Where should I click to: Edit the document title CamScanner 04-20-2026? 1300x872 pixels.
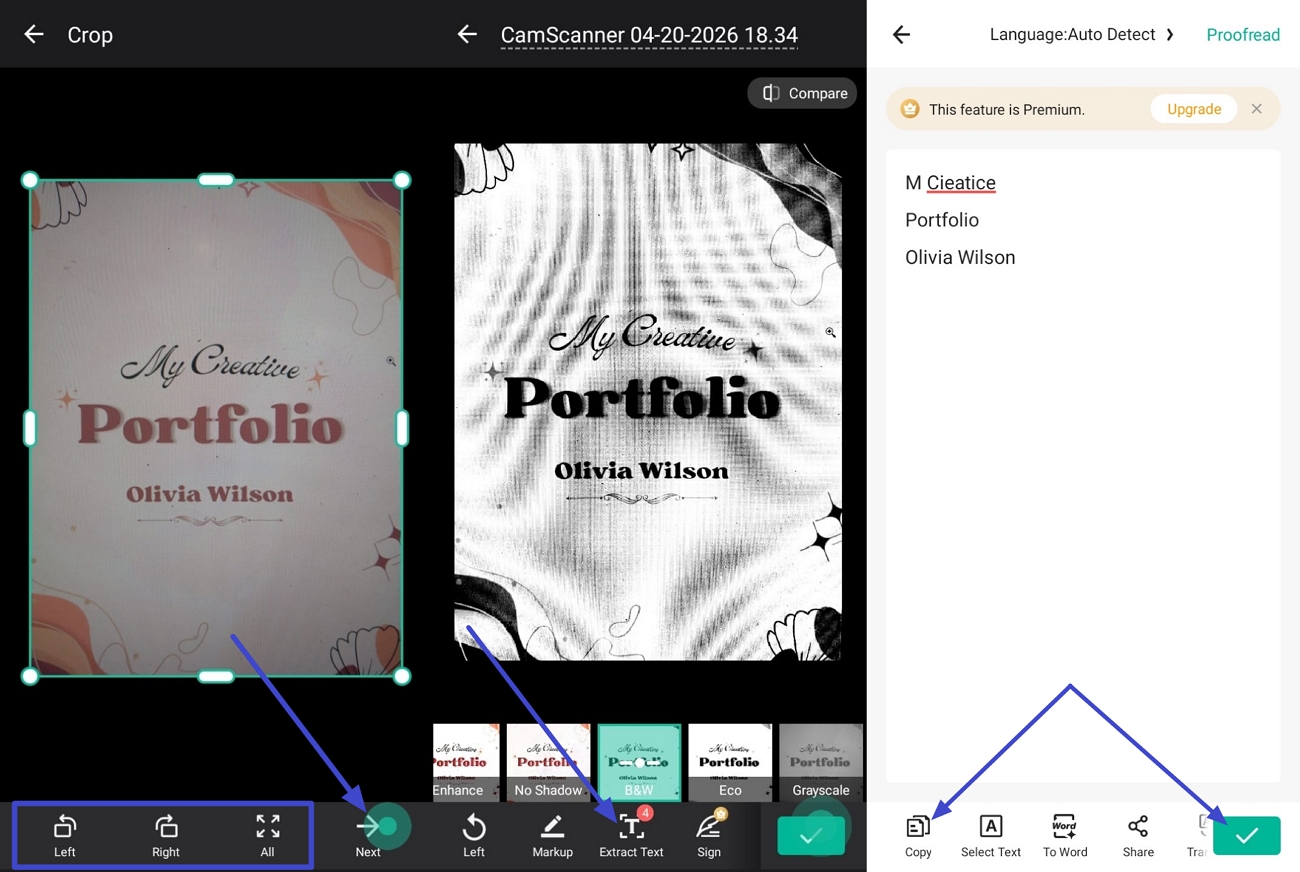(x=649, y=35)
